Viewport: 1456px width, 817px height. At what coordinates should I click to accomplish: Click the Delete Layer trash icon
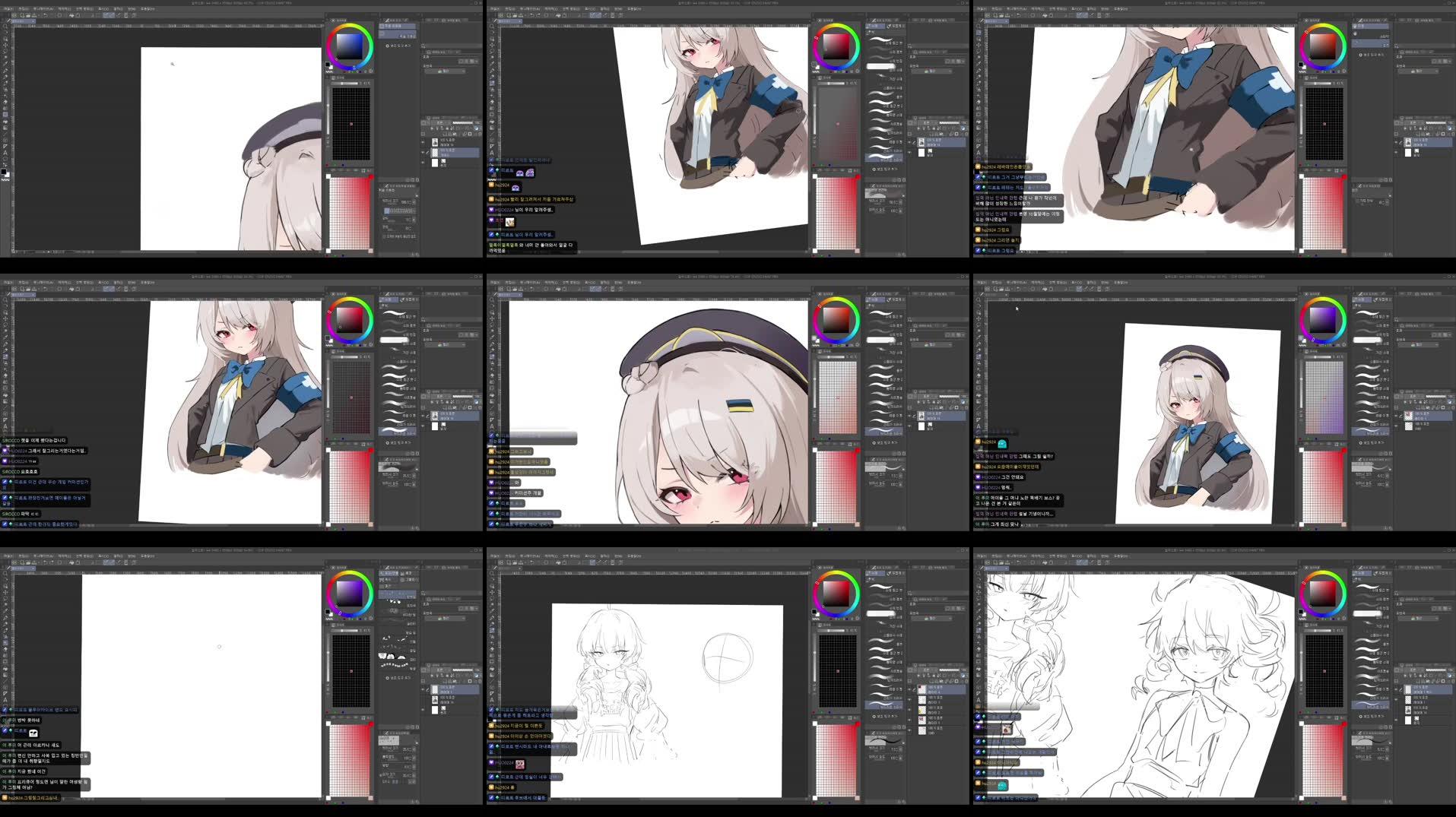point(966,133)
